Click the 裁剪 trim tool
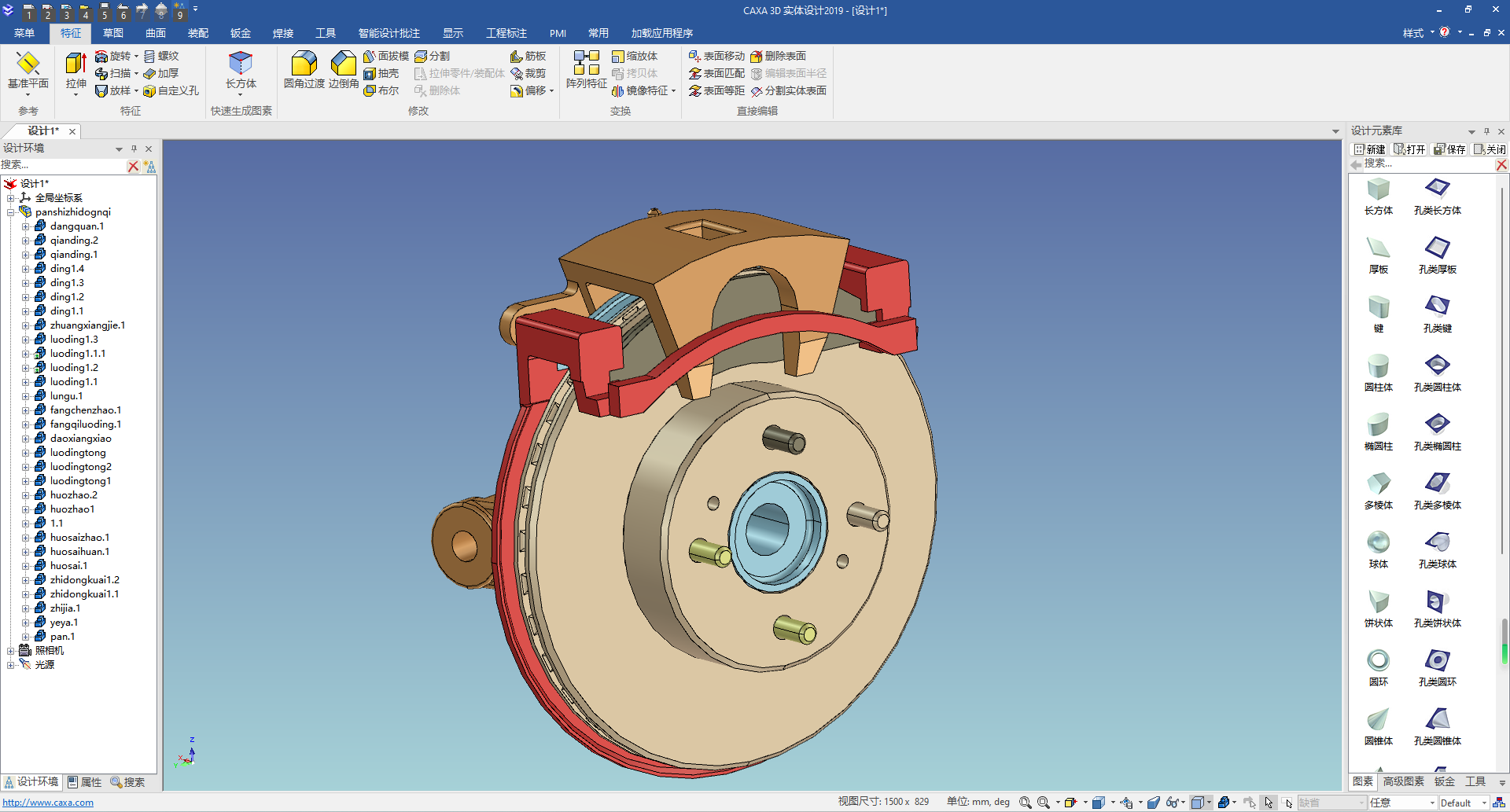The height and width of the screenshot is (812, 1510). click(528, 73)
